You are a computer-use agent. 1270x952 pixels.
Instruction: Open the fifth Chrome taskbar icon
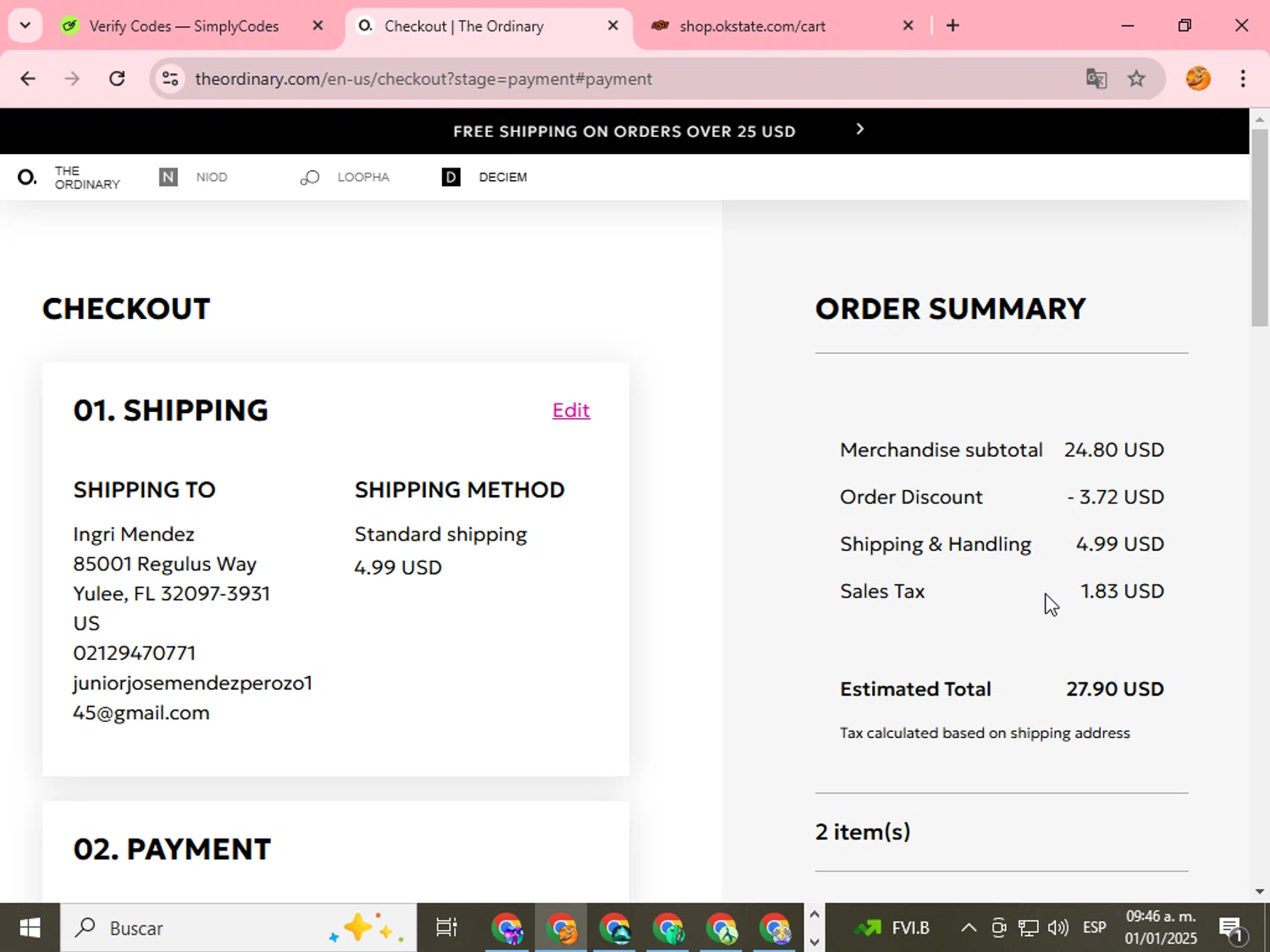(x=721, y=928)
